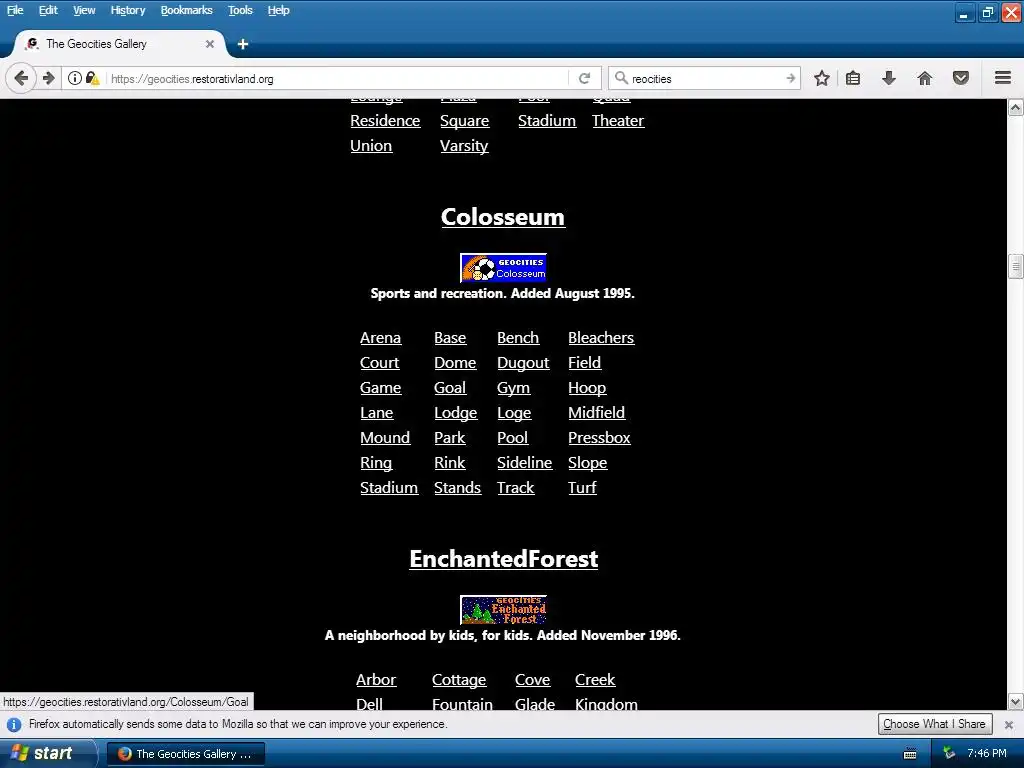This screenshot has height=768, width=1024.
Task: Click the taskbar clock showing 7:46 PM
Action: coord(987,754)
